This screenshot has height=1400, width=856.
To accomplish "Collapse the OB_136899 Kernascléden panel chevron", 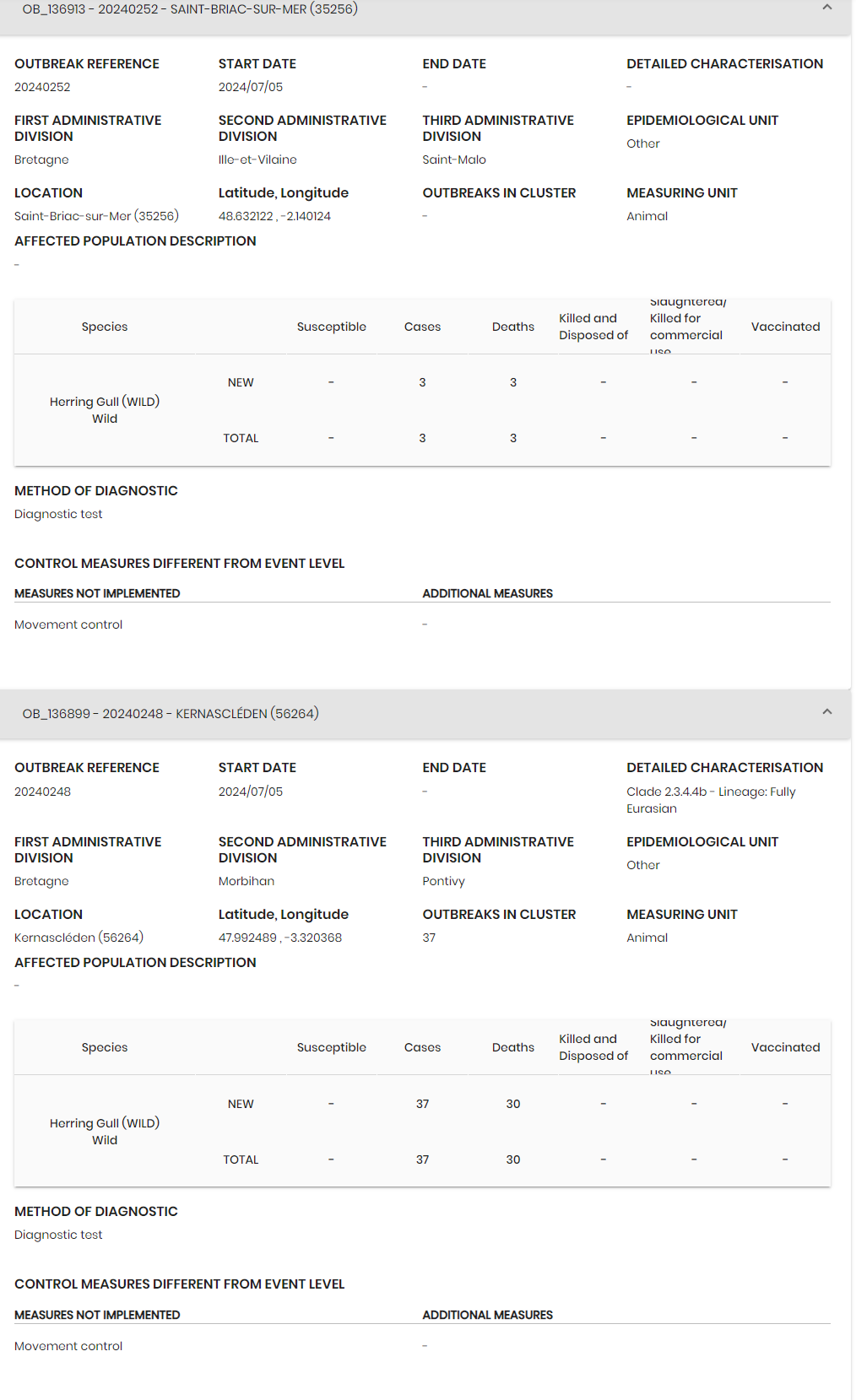I will pos(826,712).
